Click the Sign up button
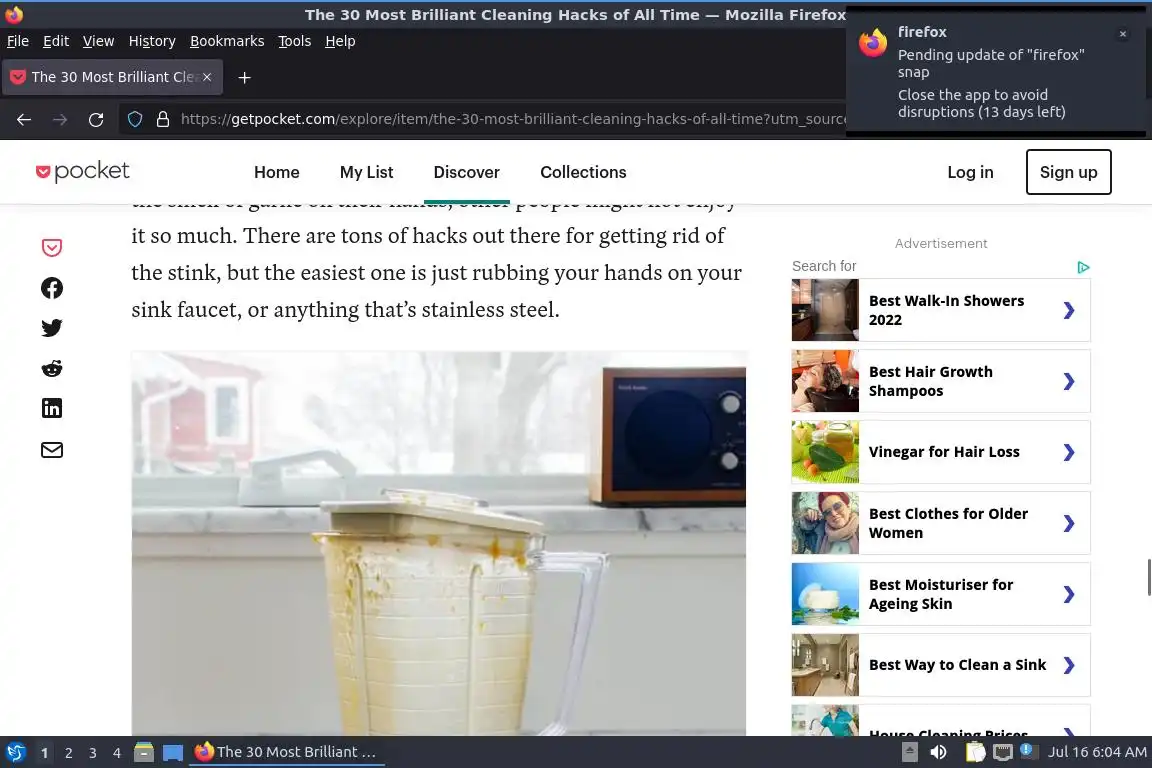The width and height of the screenshot is (1152, 768). tap(1068, 172)
